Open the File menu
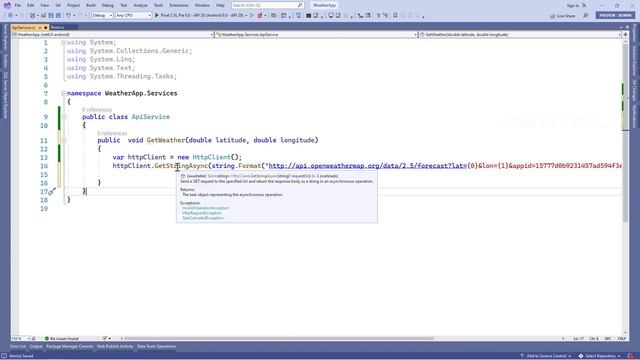 (18, 5)
